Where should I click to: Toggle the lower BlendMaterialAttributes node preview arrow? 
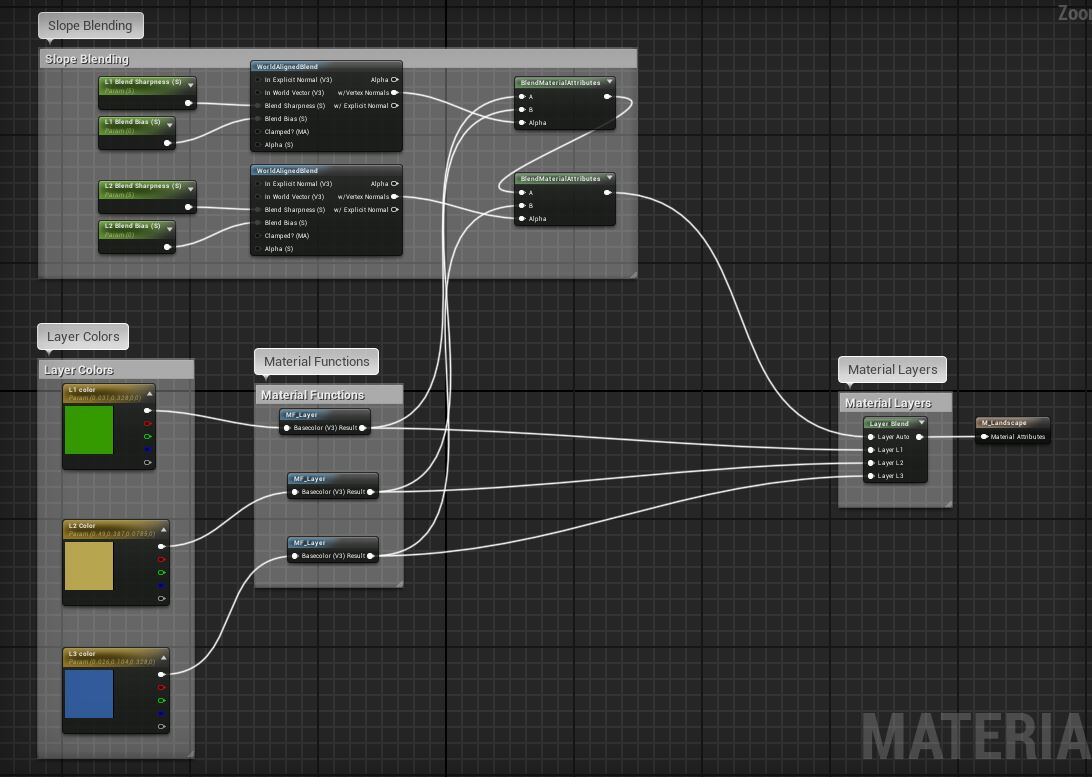(x=609, y=178)
